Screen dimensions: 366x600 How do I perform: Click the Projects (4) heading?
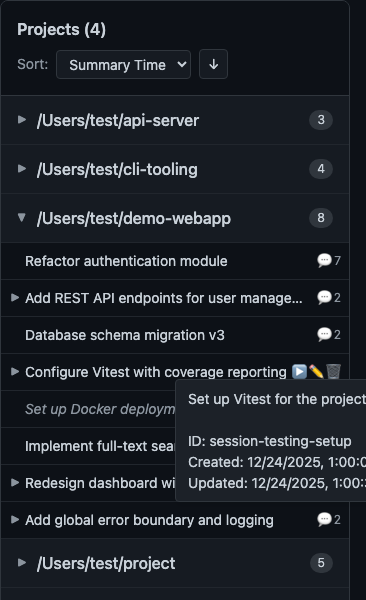62,29
